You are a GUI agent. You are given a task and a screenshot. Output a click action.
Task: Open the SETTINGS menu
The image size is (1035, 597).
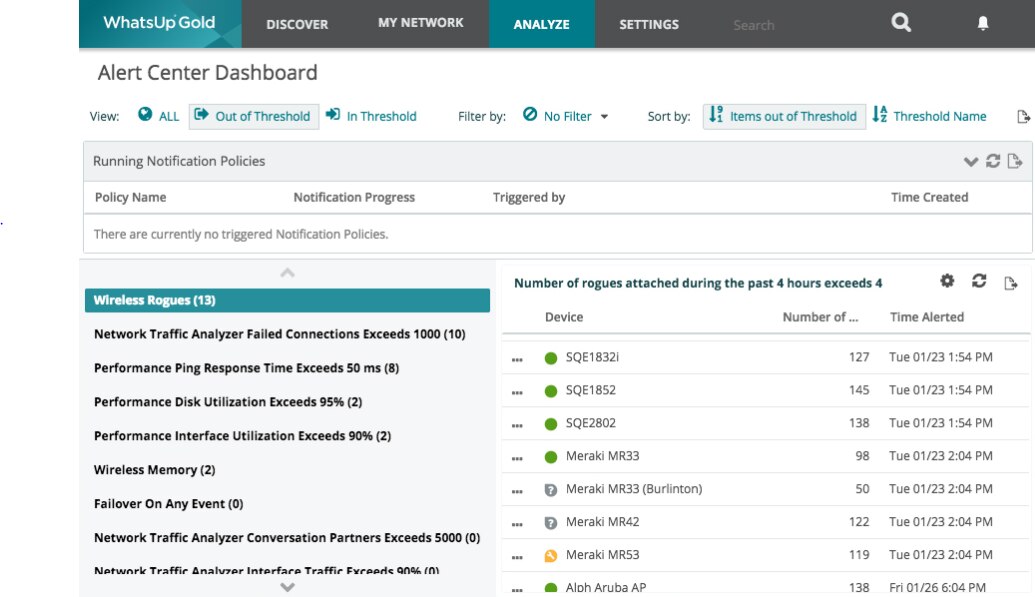[x=649, y=24]
